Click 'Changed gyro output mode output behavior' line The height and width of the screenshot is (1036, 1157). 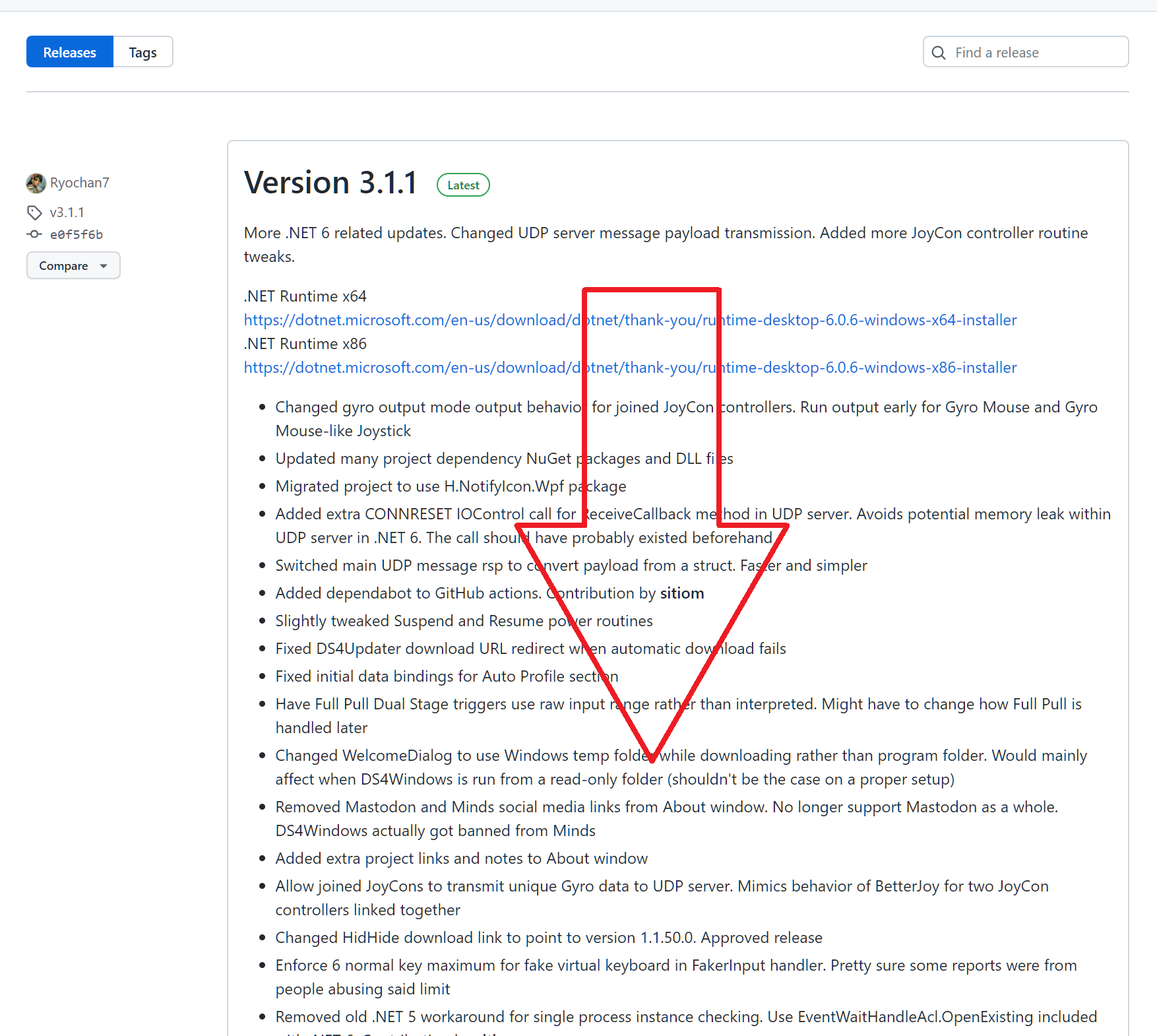pyautogui.click(x=687, y=419)
